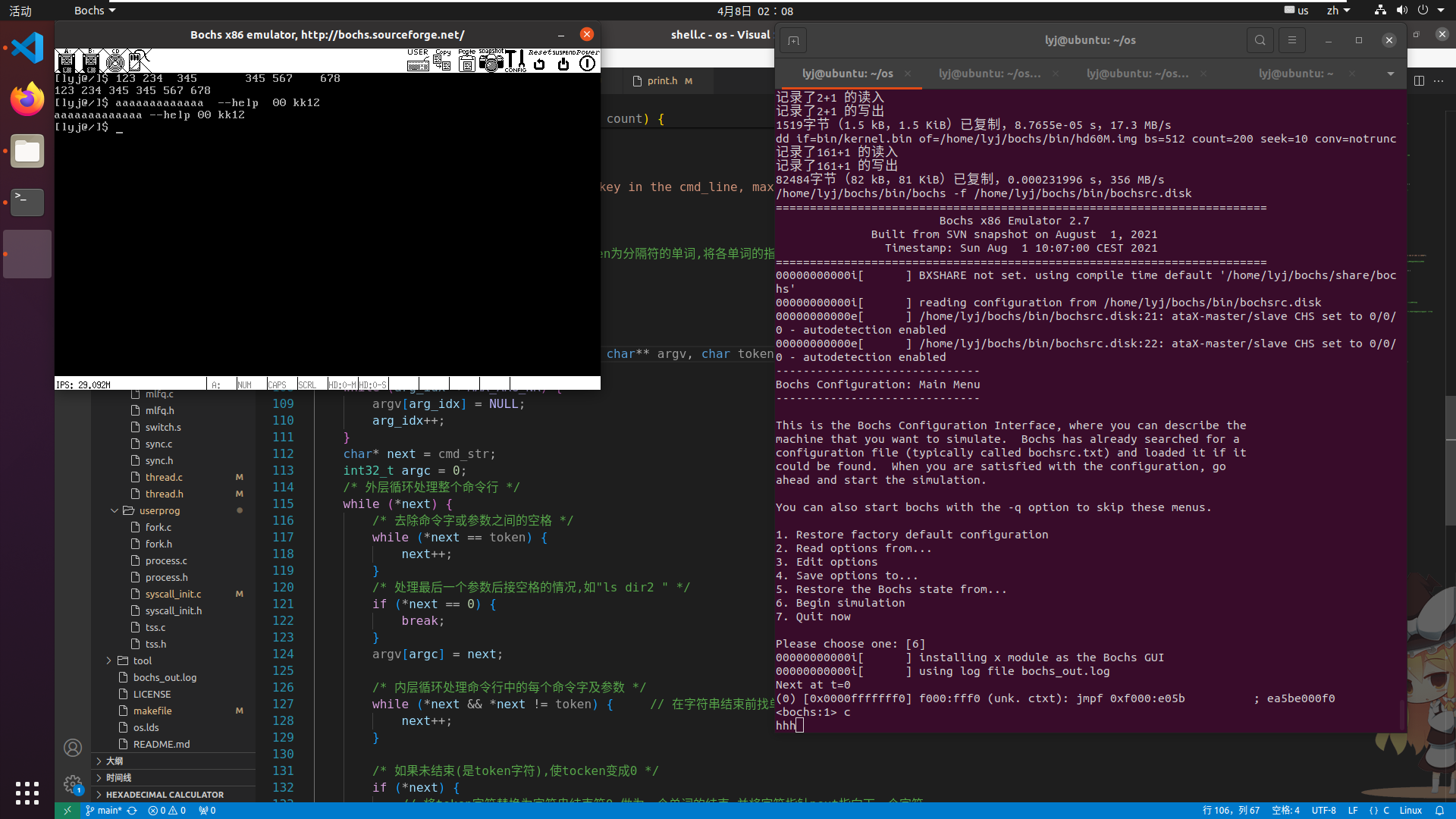Click the LF line ending indicator
Screen dimensions: 1456x819
coord(1353,811)
